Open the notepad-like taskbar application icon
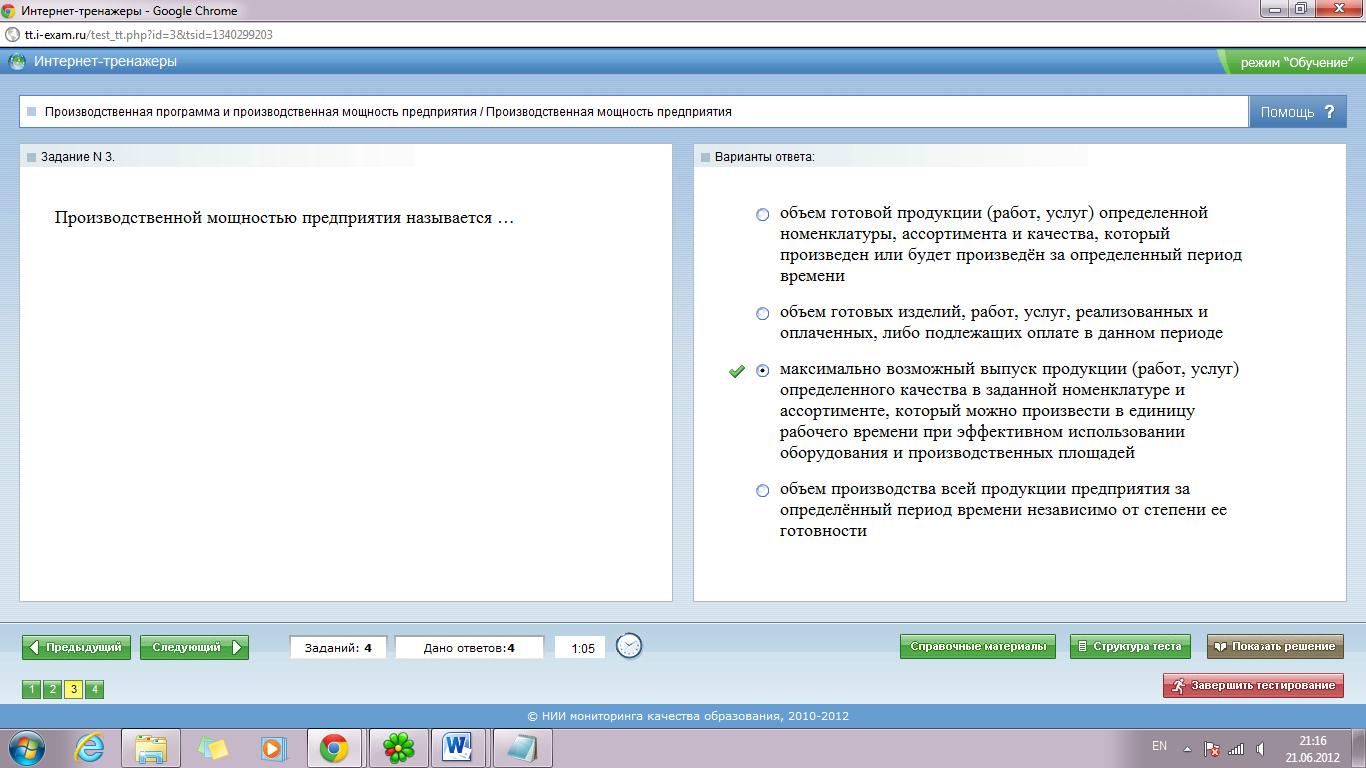 pyautogui.click(x=521, y=747)
